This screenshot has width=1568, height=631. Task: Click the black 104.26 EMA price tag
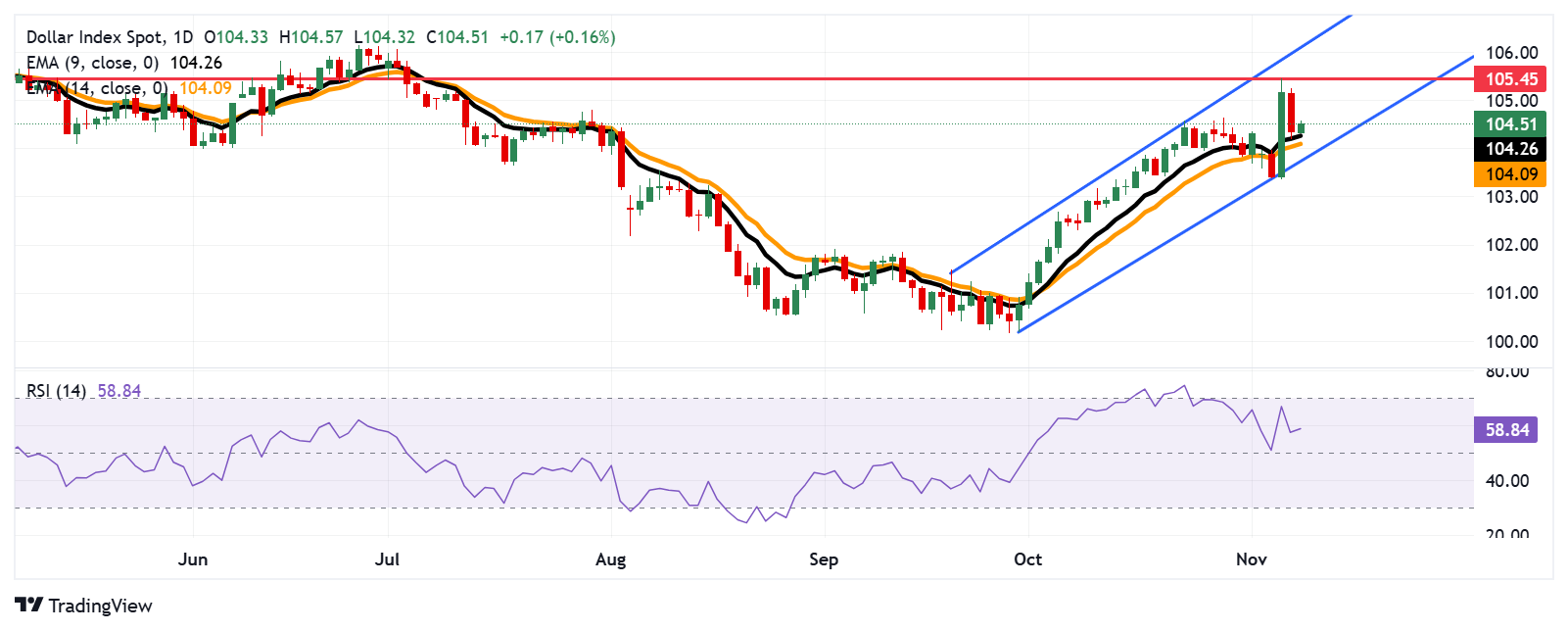coord(1510,149)
